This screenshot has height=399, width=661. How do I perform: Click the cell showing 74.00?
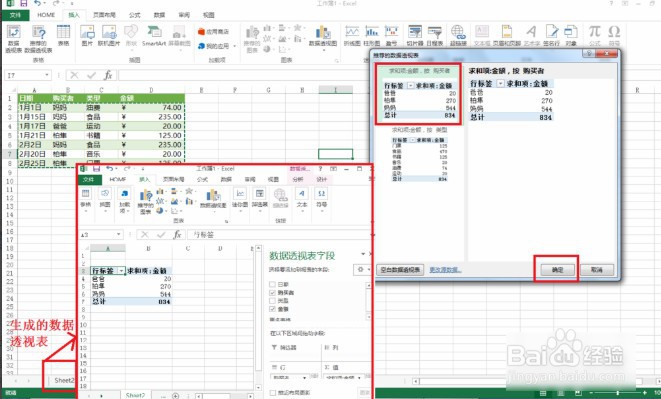click(x=151, y=108)
